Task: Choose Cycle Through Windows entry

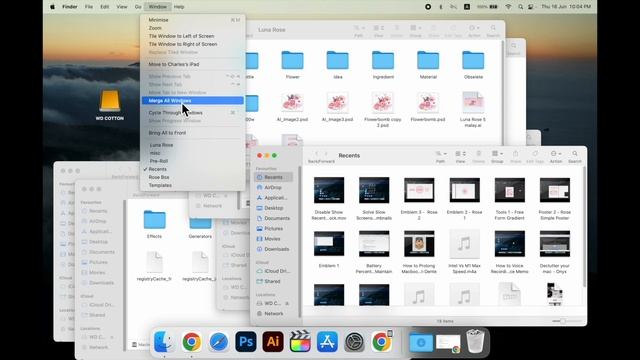Action: (x=193, y=113)
